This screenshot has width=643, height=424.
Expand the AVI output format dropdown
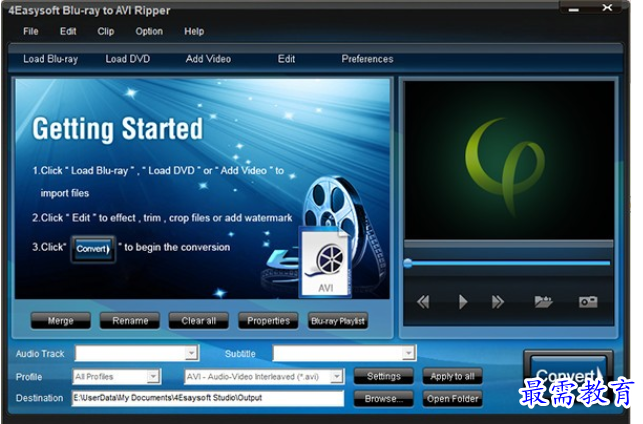click(336, 376)
